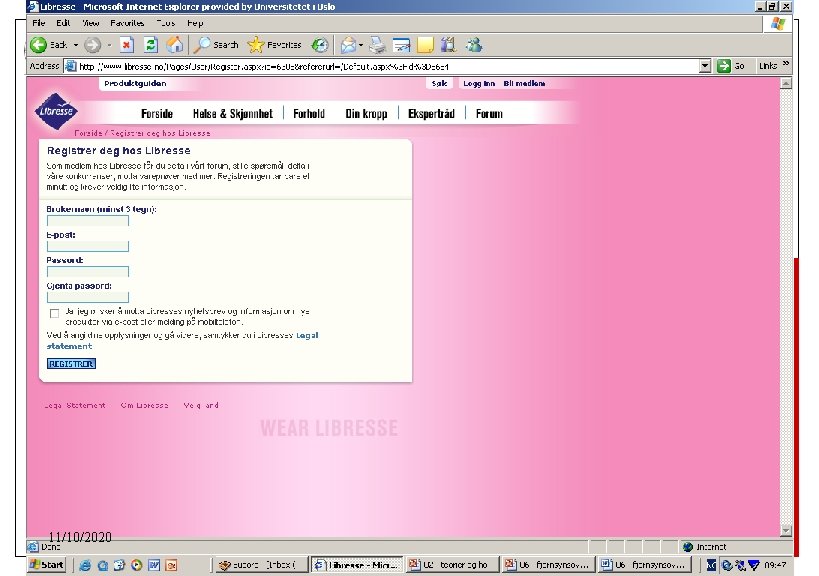This screenshot has height=576, width=819.
Task: Tick the newsletter consent checkbox
Action: (54, 313)
